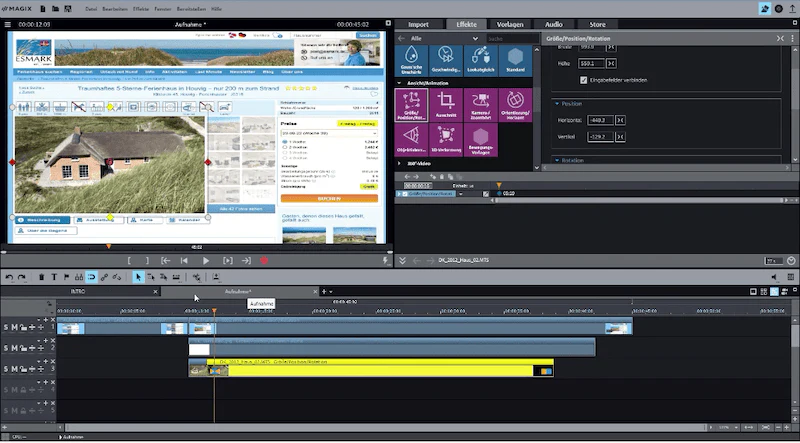
Task: Click the trash delete icon in toolbar
Action: (x=42, y=277)
